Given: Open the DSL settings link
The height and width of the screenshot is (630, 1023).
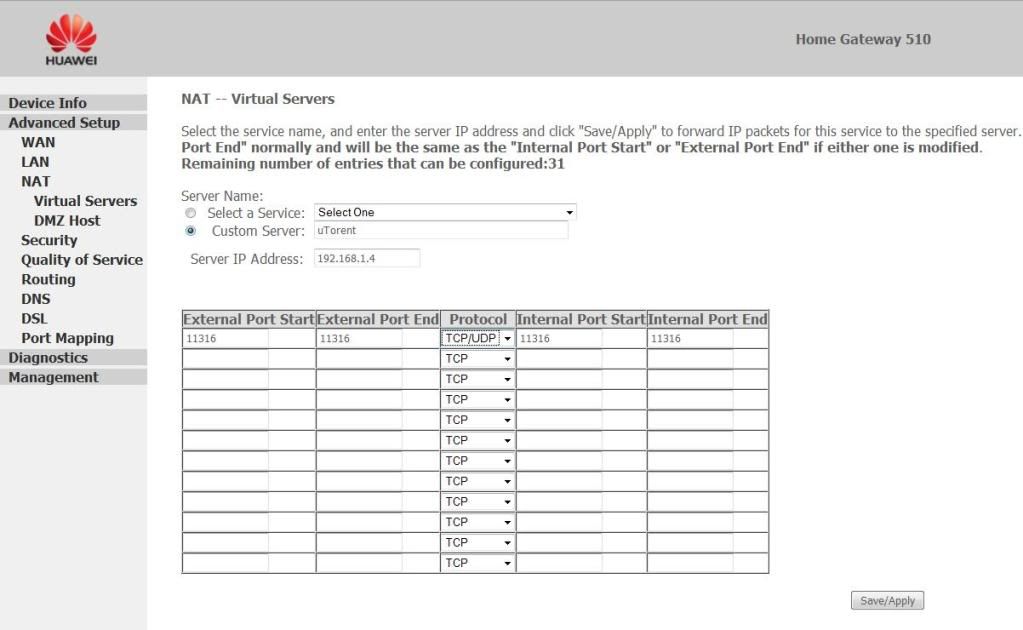Looking at the screenshot, I should coord(34,318).
